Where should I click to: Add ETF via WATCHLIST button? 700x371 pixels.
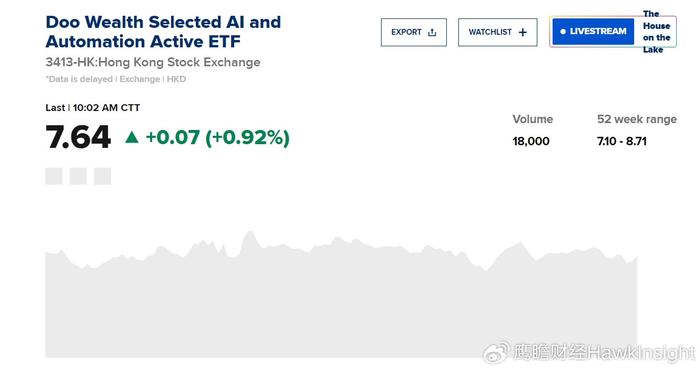pos(497,32)
